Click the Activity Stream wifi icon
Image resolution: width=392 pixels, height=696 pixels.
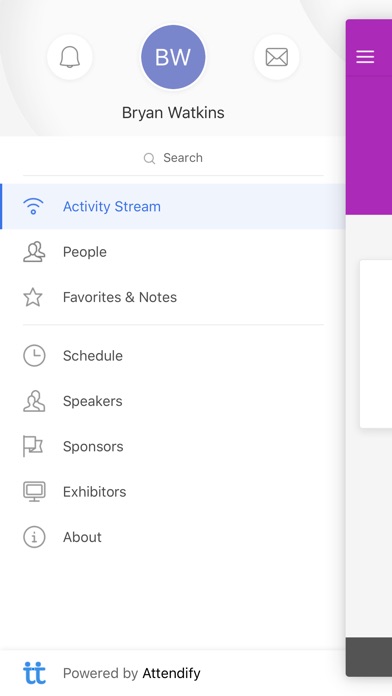point(33,206)
